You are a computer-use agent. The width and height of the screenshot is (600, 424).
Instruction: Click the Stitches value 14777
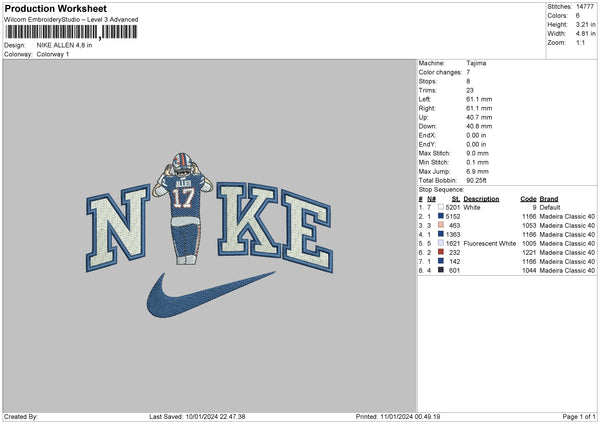(585, 7)
